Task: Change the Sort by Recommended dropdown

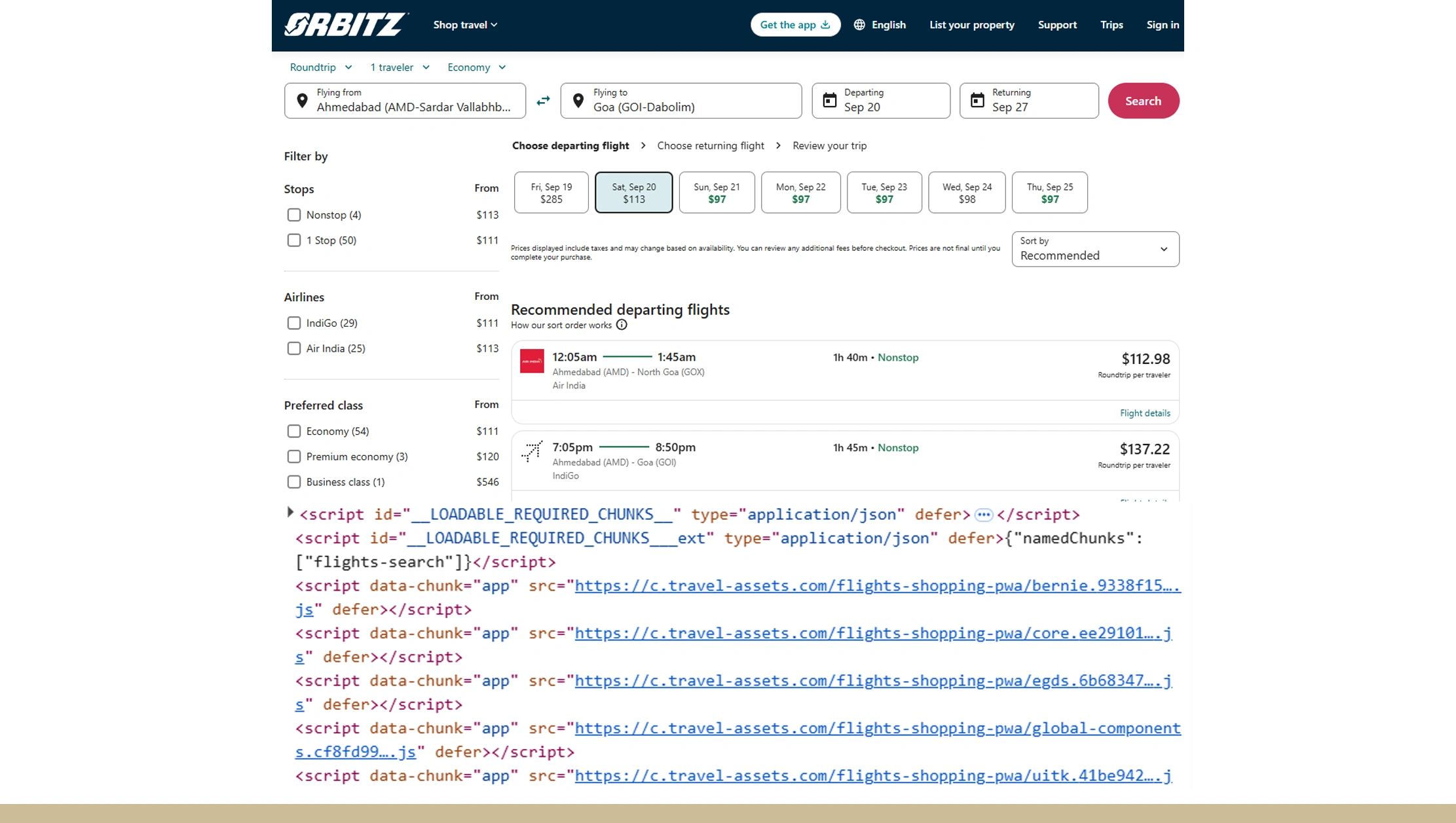Action: click(x=1094, y=249)
